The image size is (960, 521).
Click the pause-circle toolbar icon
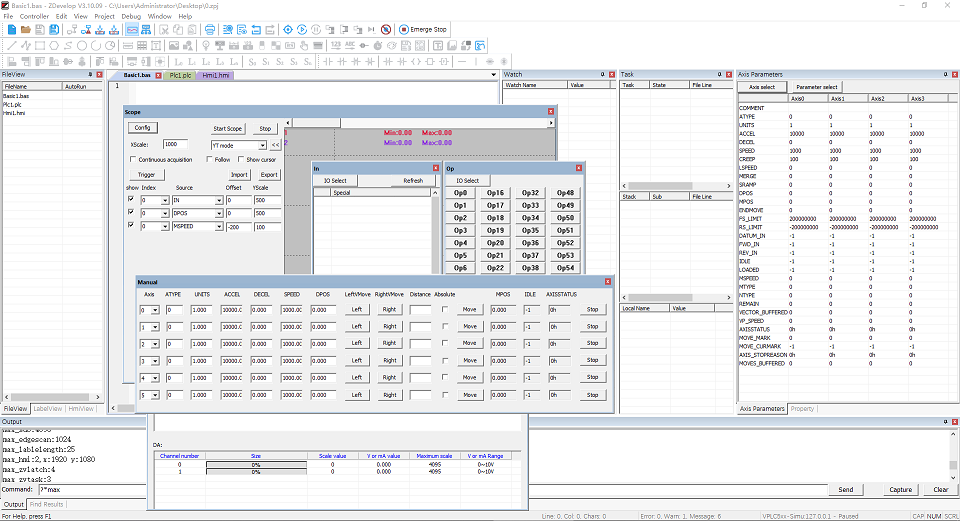[x=316, y=29]
